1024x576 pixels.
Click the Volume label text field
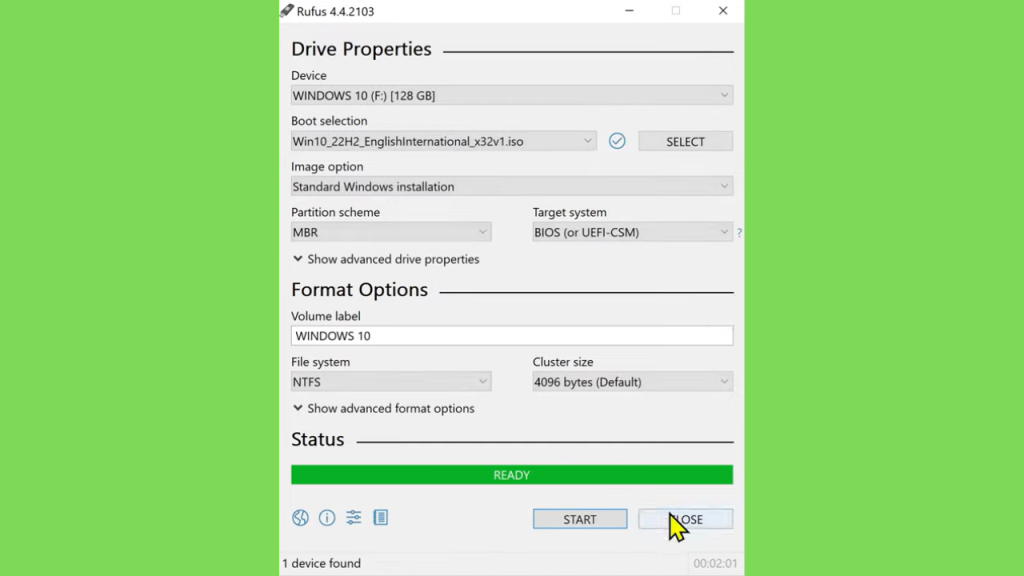point(512,336)
